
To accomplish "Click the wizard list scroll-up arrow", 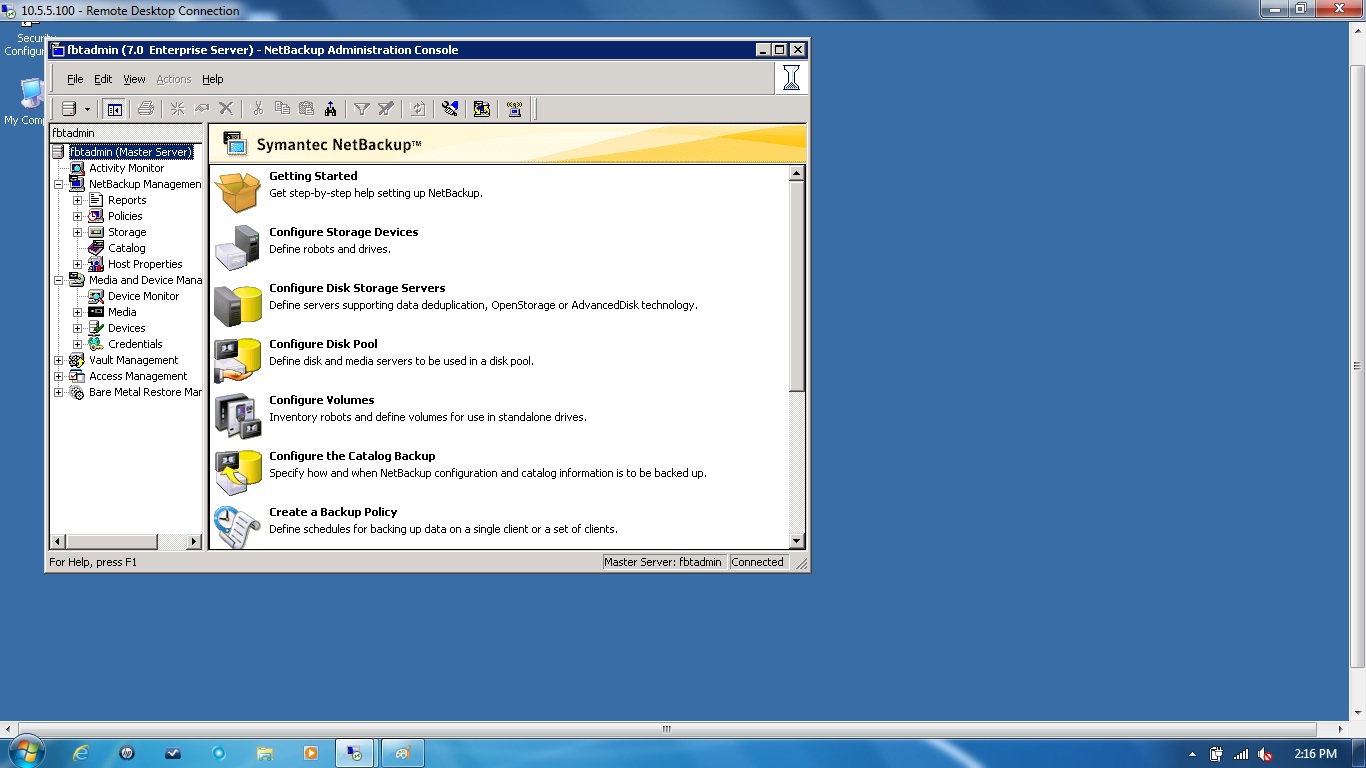I will (797, 174).
